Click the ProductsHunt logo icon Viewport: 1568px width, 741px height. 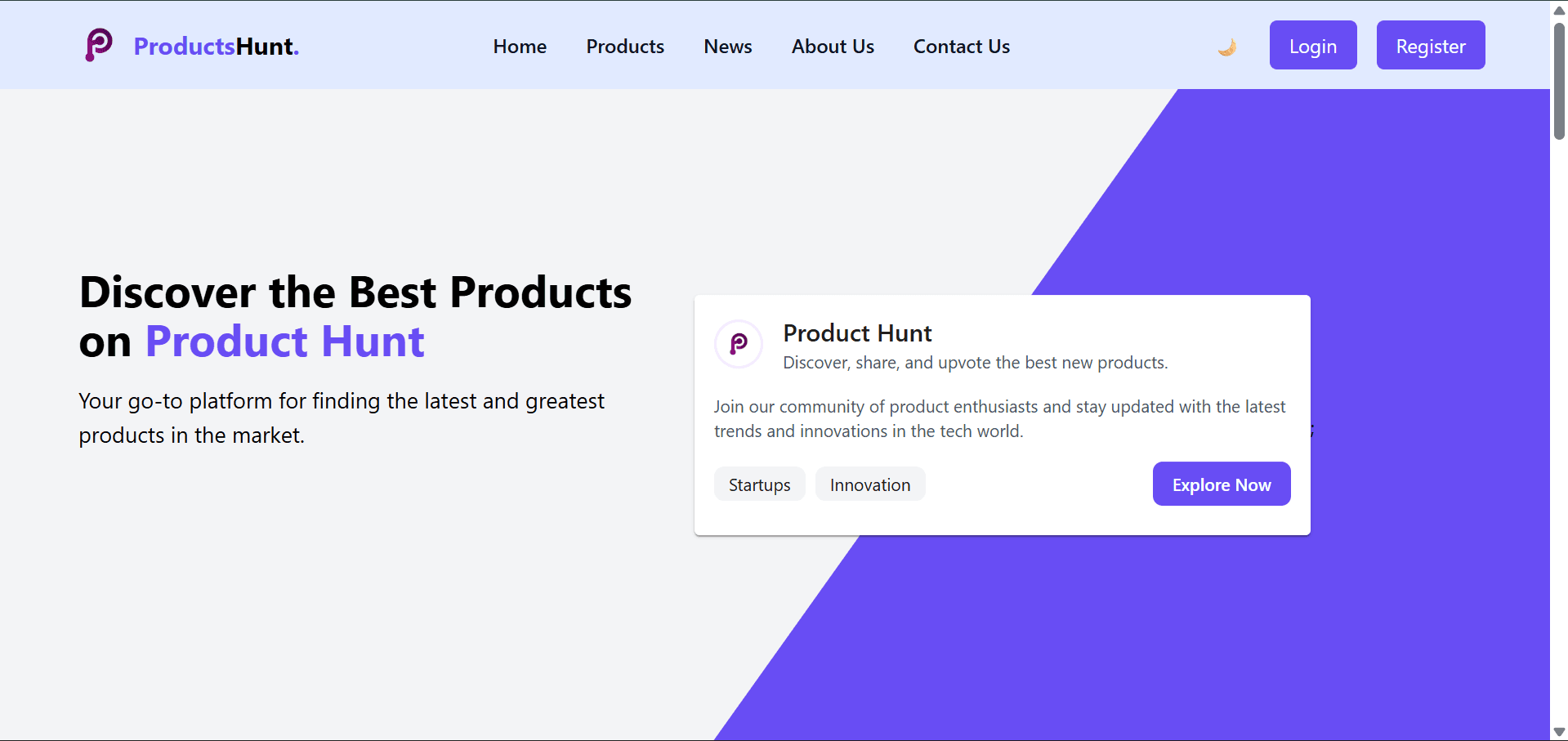point(98,45)
